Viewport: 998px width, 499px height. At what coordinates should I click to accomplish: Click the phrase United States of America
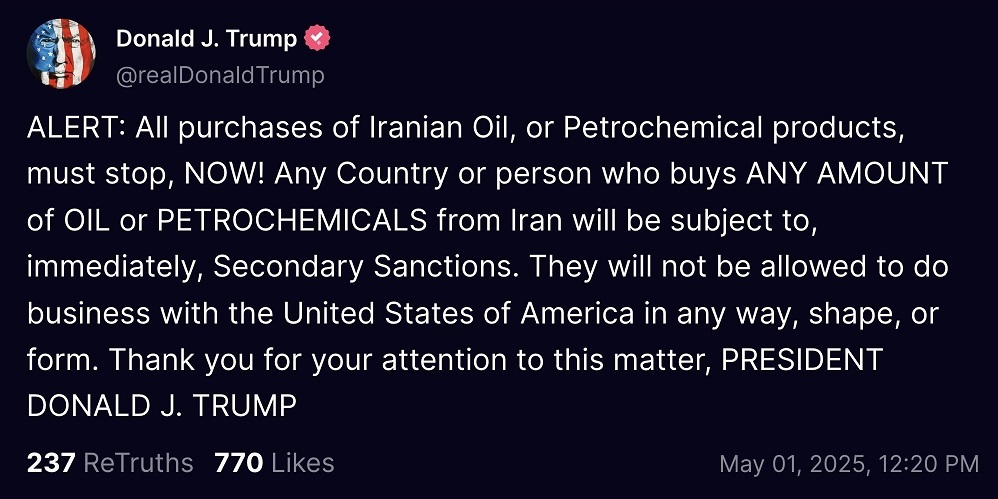tap(458, 314)
